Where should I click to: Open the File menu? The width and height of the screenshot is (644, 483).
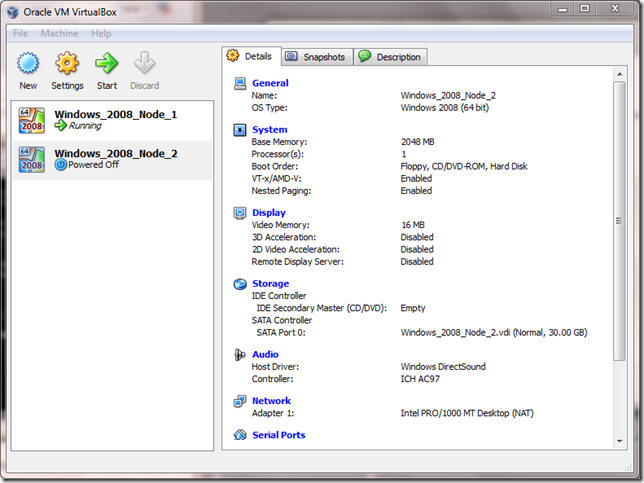(20, 33)
